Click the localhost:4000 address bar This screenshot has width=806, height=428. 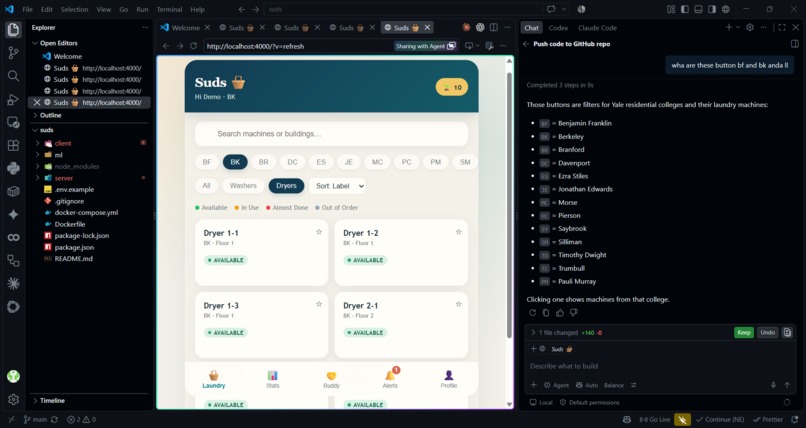pos(298,46)
